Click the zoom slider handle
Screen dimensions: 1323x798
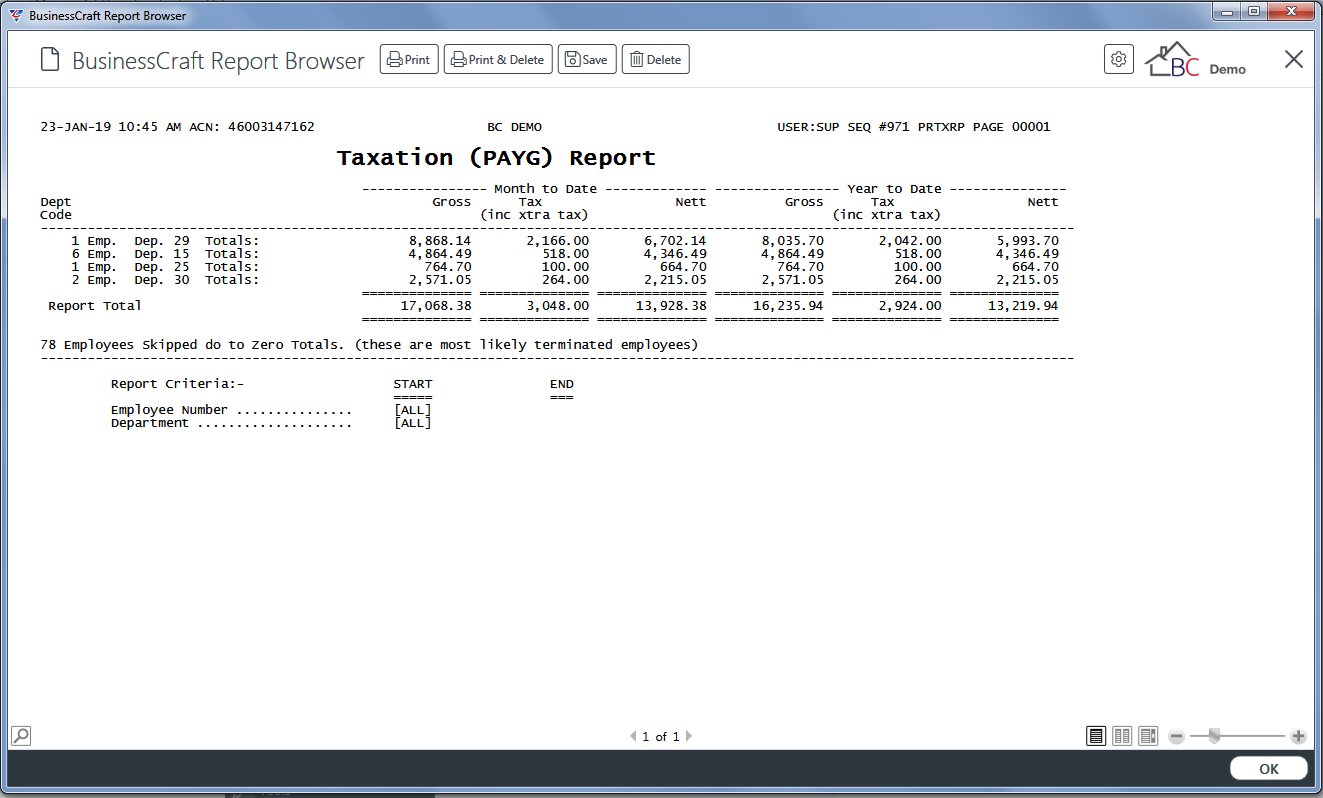tap(1214, 737)
